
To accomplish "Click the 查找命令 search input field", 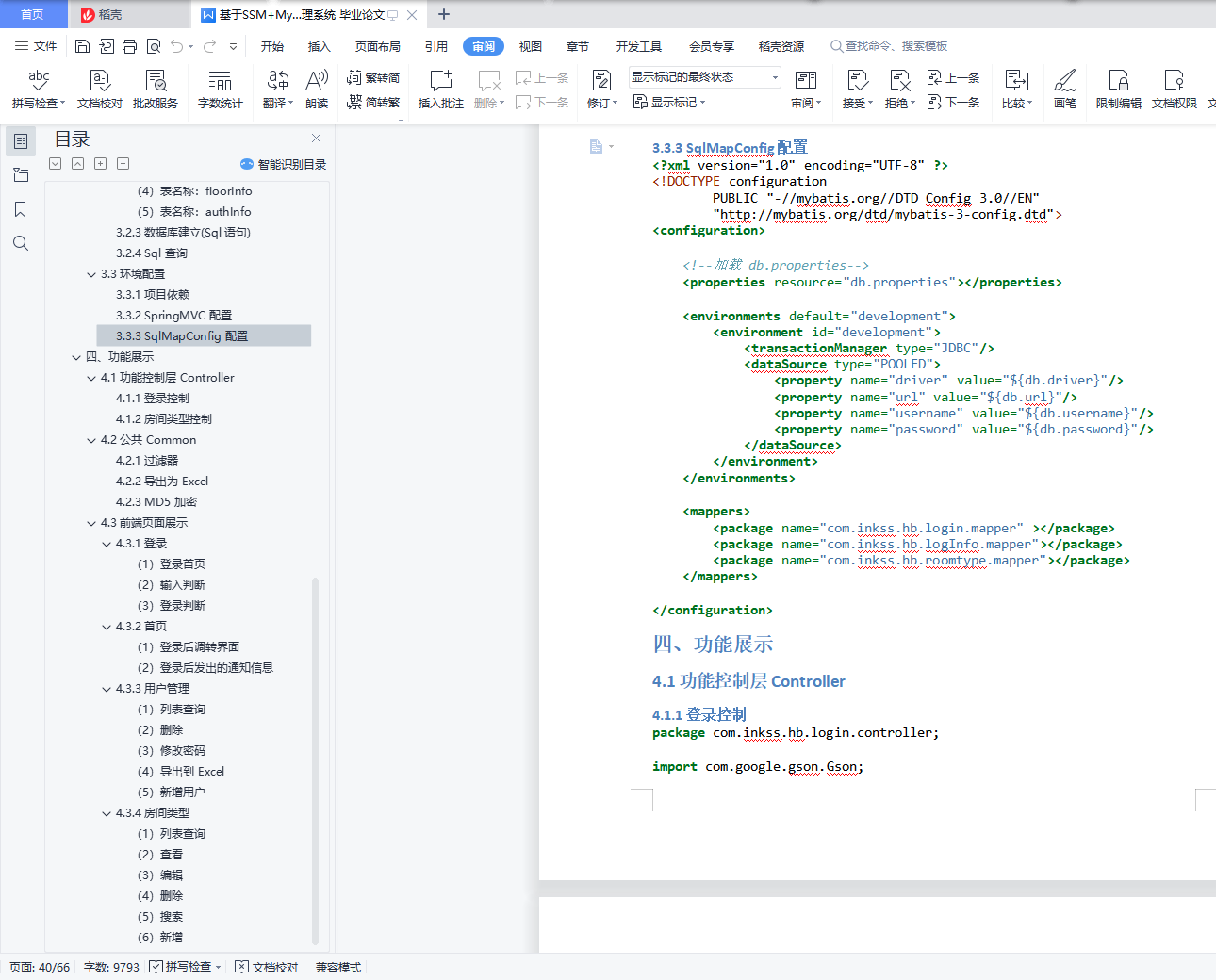I will tap(889, 46).
